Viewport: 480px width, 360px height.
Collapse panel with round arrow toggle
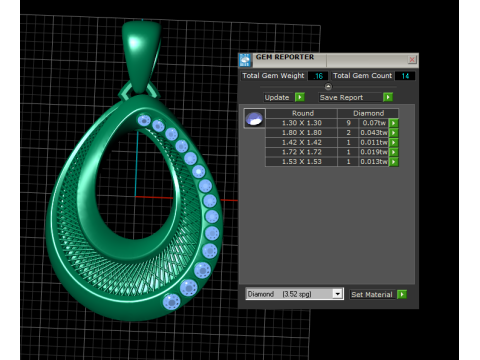(328, 87)
